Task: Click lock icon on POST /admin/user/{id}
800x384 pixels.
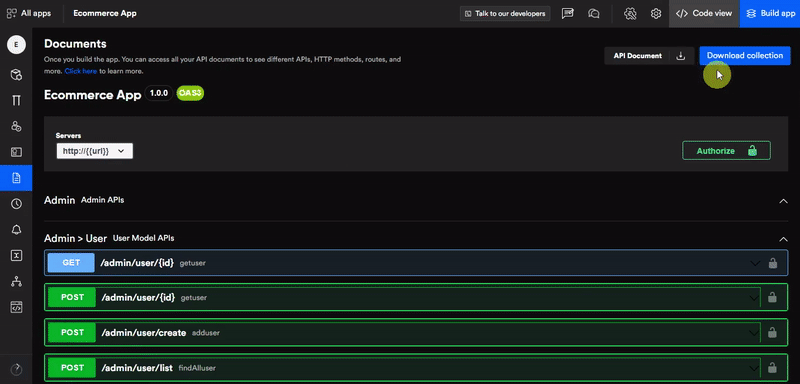Action: click(x=772, y=297)
